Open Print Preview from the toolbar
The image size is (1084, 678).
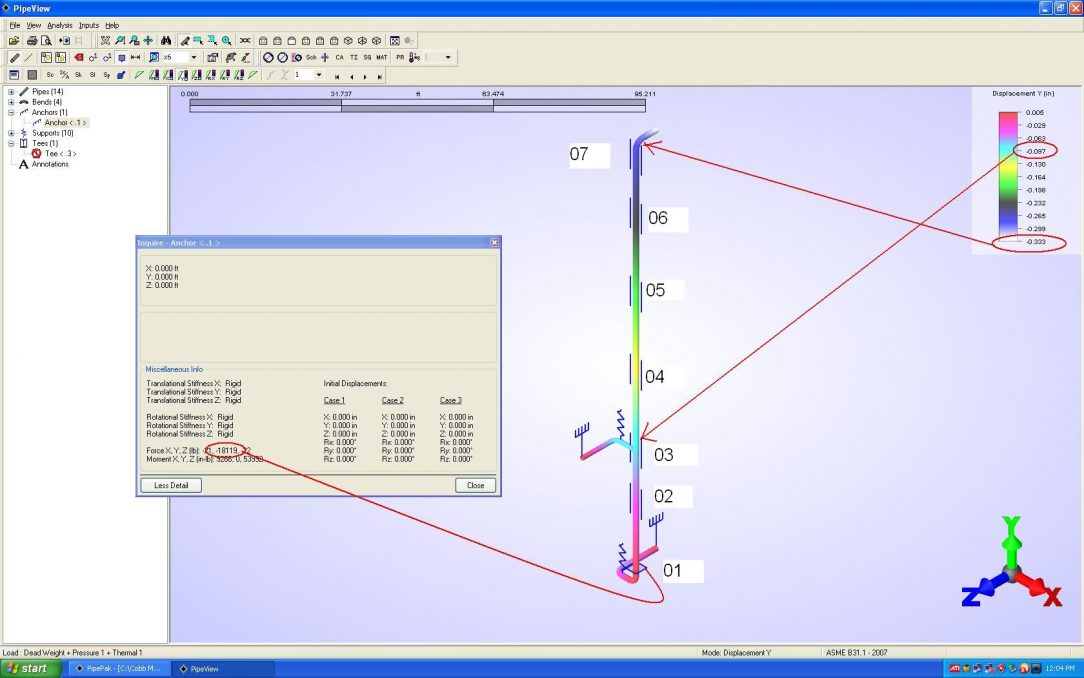tap(46, 41)
